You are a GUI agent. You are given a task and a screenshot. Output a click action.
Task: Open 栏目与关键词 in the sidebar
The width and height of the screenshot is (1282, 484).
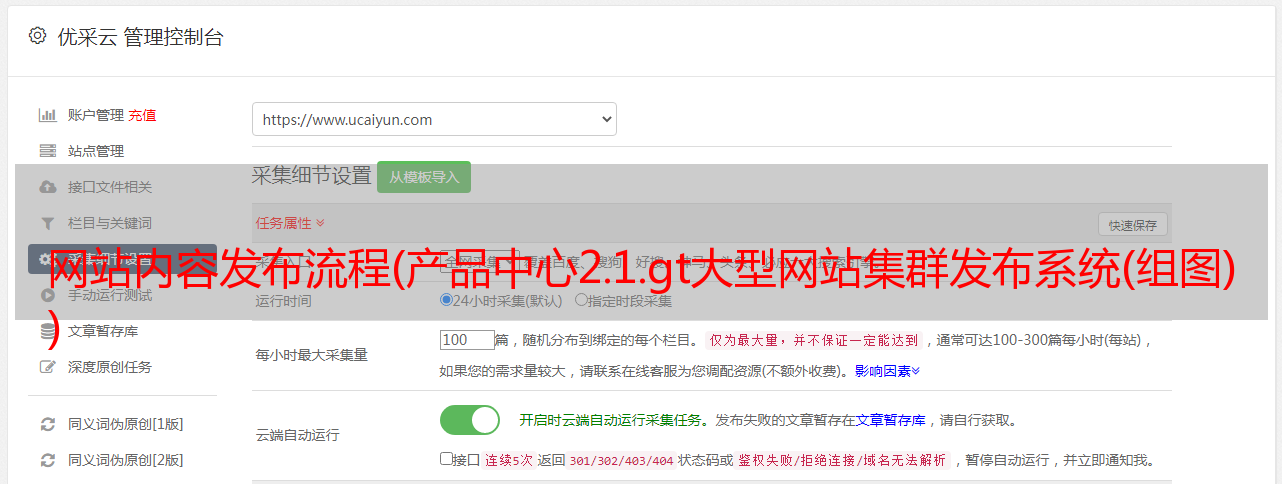[110, 223]
